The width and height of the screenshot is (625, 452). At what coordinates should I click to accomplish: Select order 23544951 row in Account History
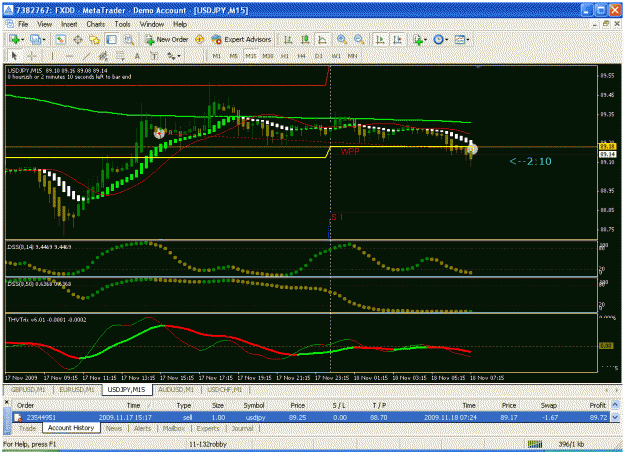coord(311,417)
